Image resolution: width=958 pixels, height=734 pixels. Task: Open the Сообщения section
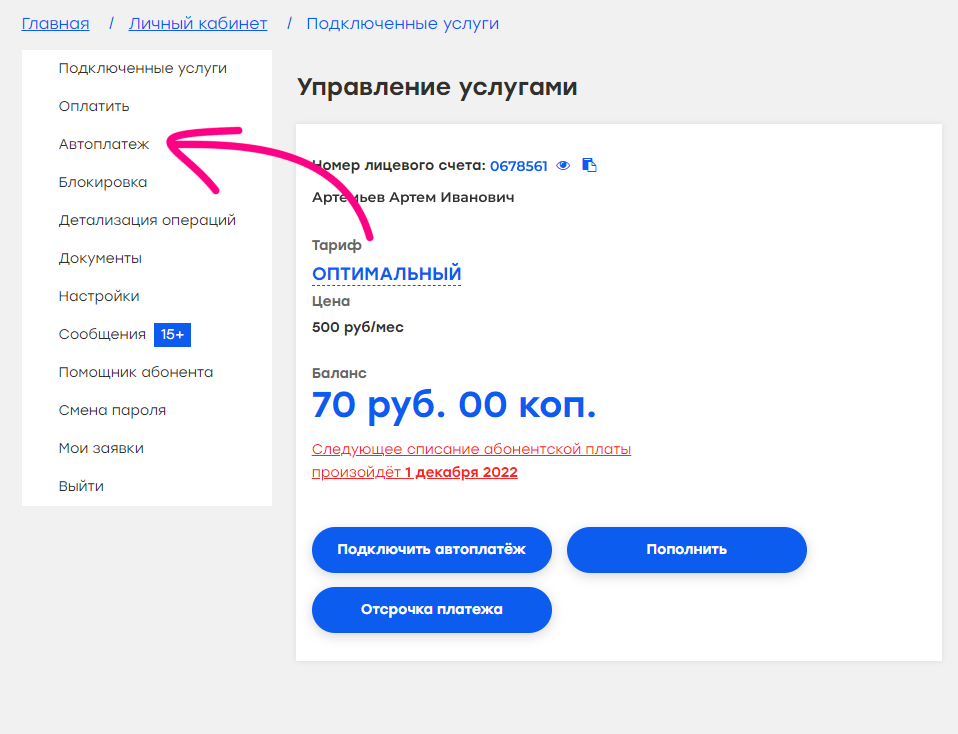[x=102, y=334]
